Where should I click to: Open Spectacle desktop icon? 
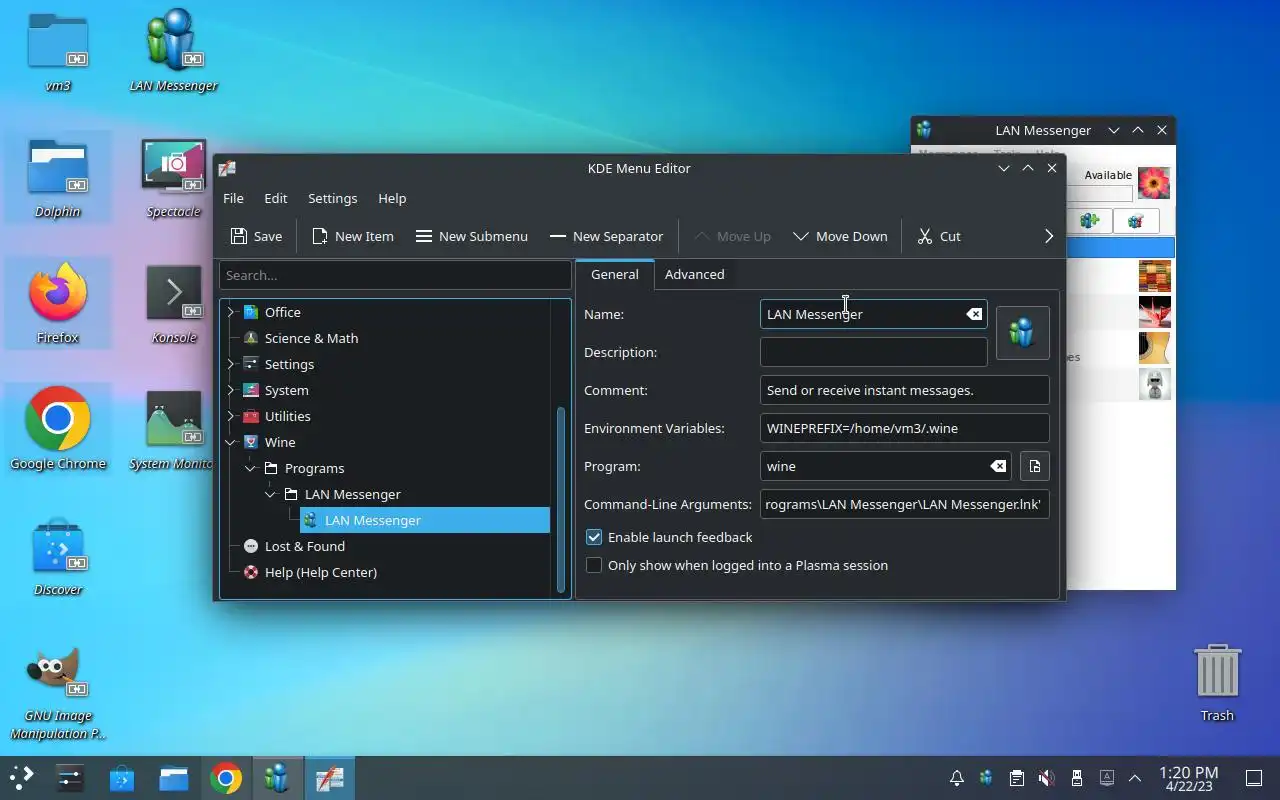click(174, 178)
